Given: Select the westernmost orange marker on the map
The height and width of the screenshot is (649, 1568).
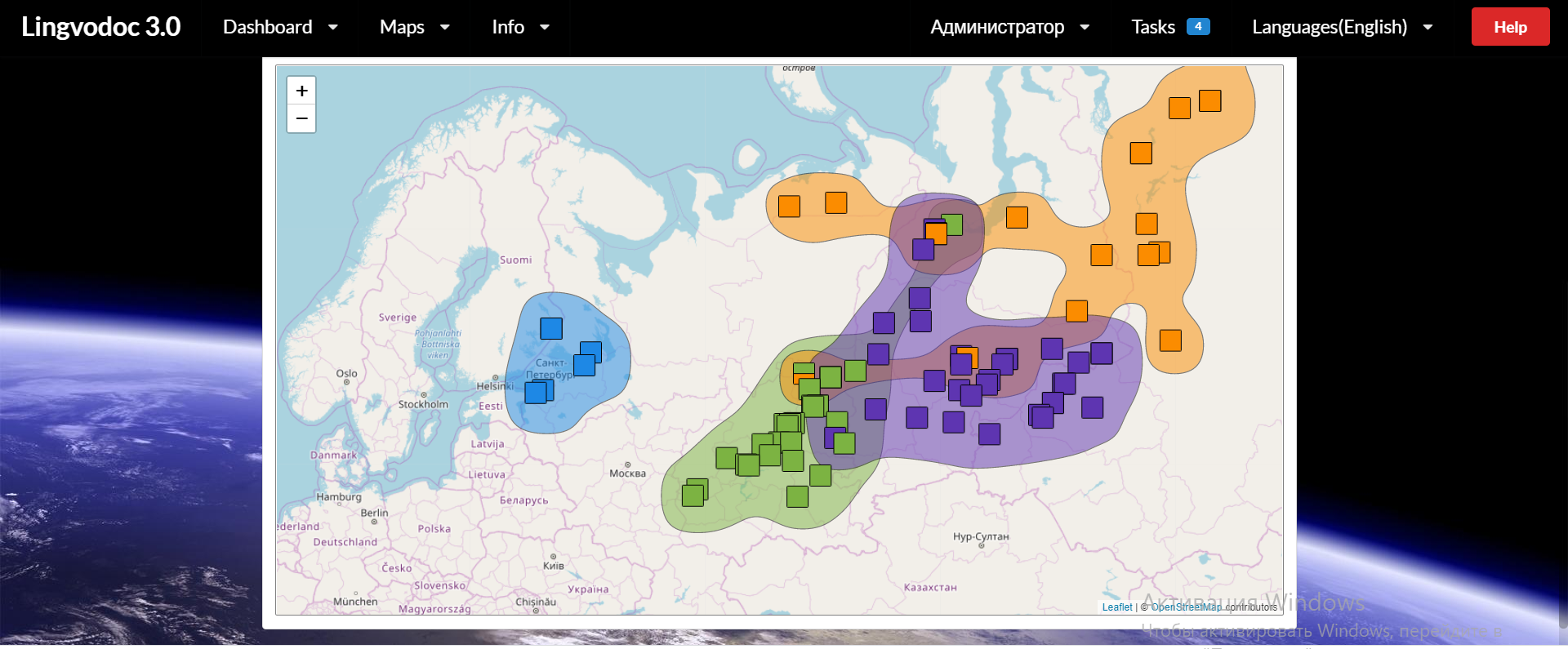Looking at the screenshot, I should point(789,207).
